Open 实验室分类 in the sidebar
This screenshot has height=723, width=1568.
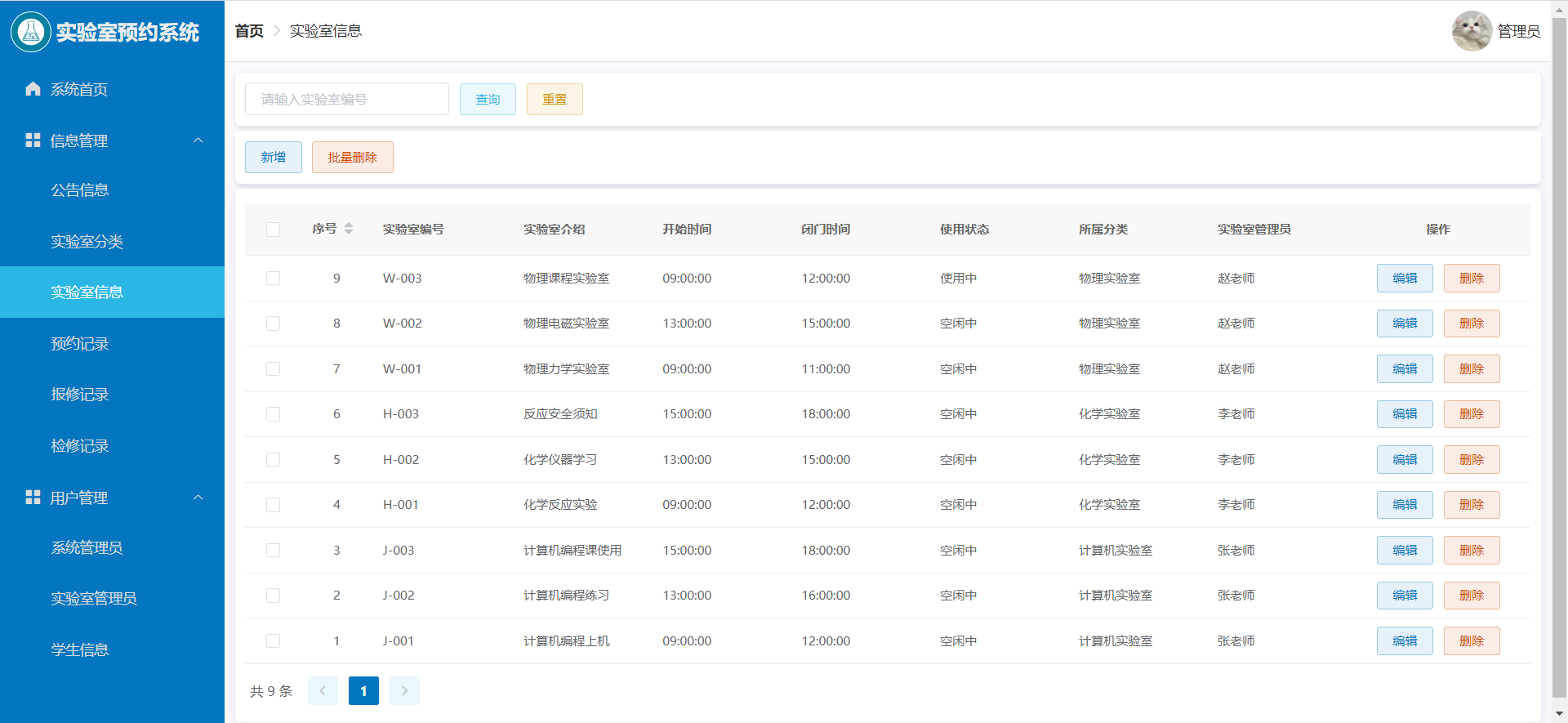[x=87, y=242]
